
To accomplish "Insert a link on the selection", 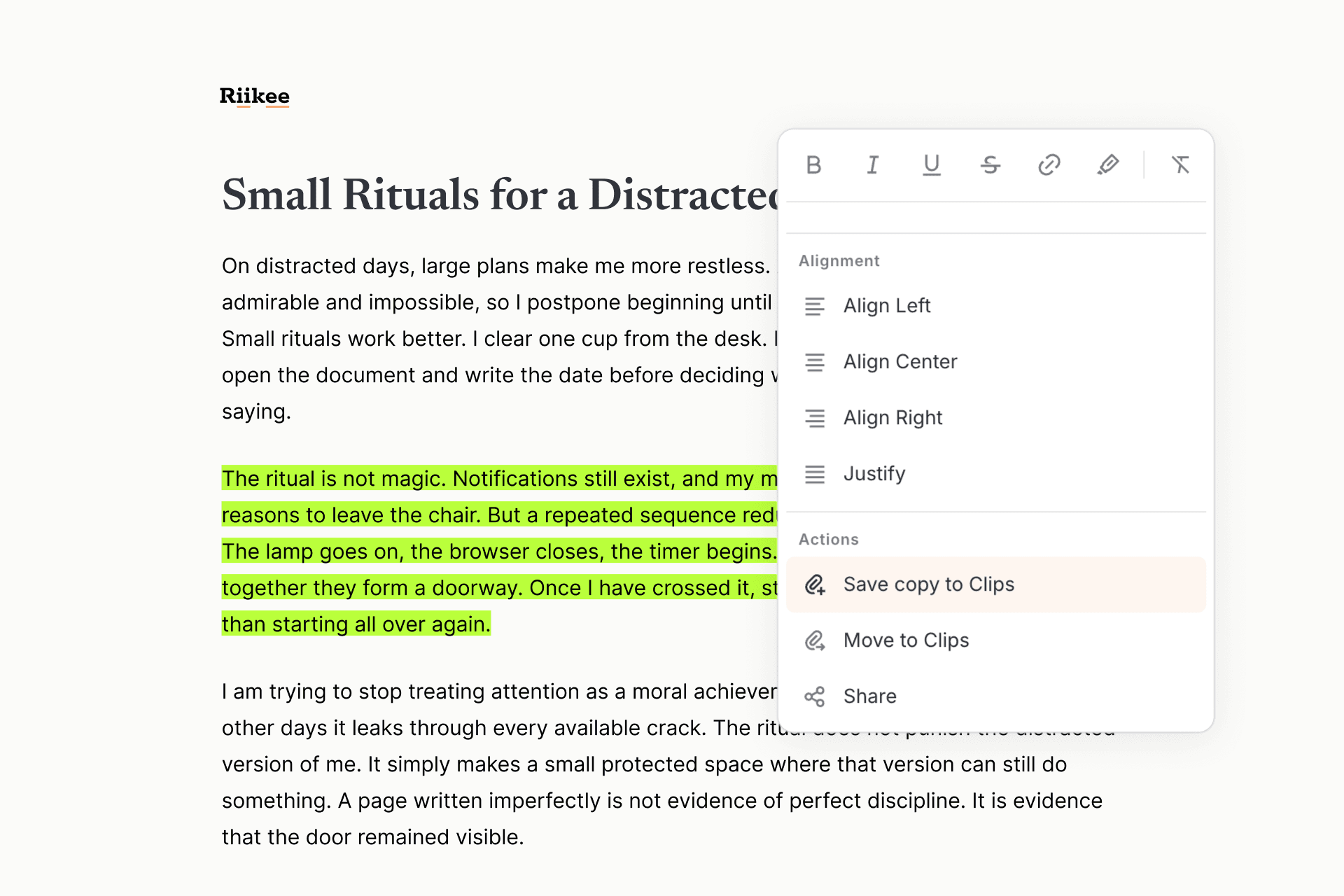I will point(1049,165).
